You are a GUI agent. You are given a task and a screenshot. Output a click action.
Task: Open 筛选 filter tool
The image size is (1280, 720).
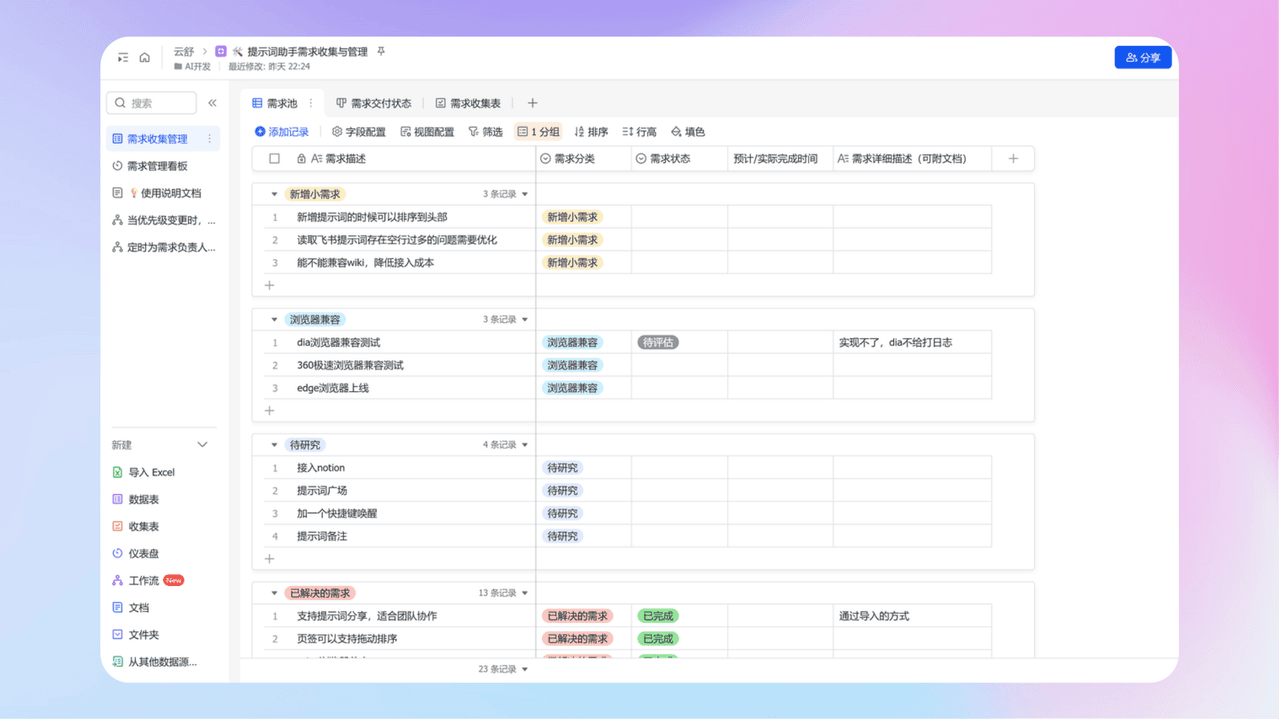click(485, 132)
